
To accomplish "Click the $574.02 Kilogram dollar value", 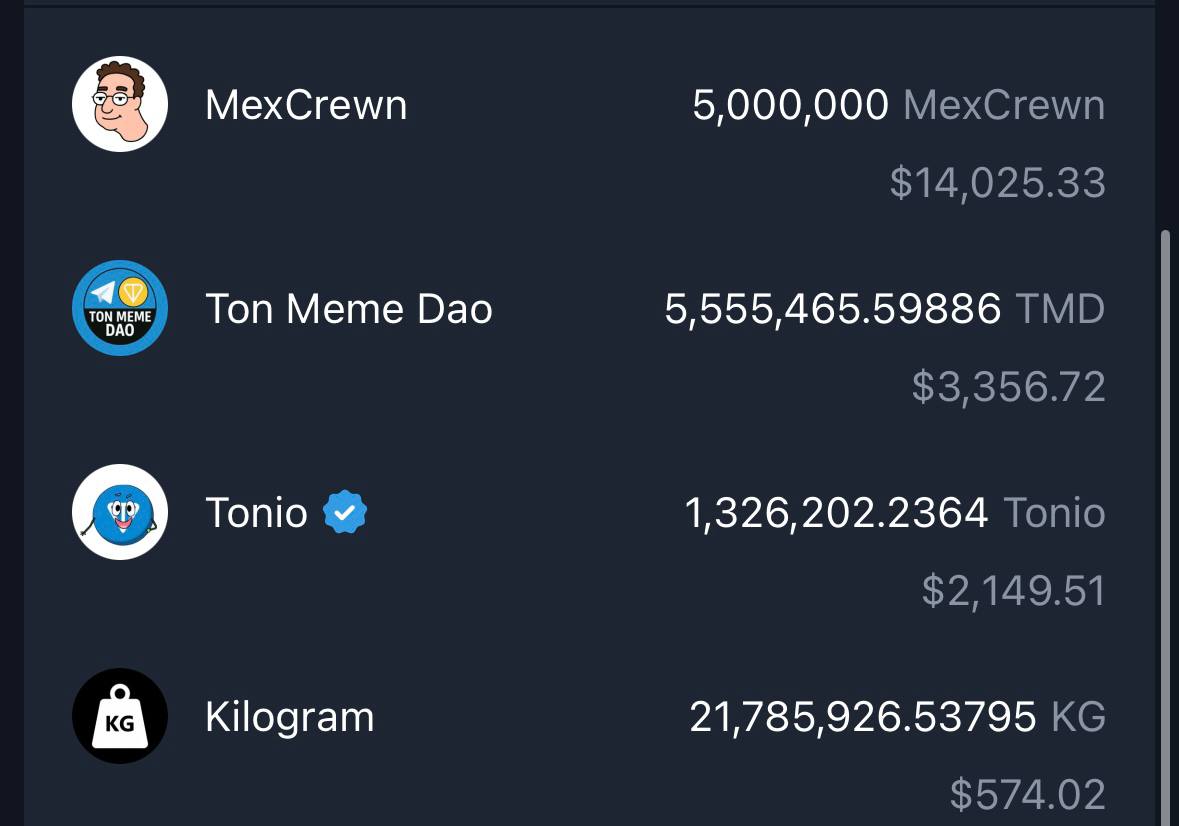I will 1027,794.
